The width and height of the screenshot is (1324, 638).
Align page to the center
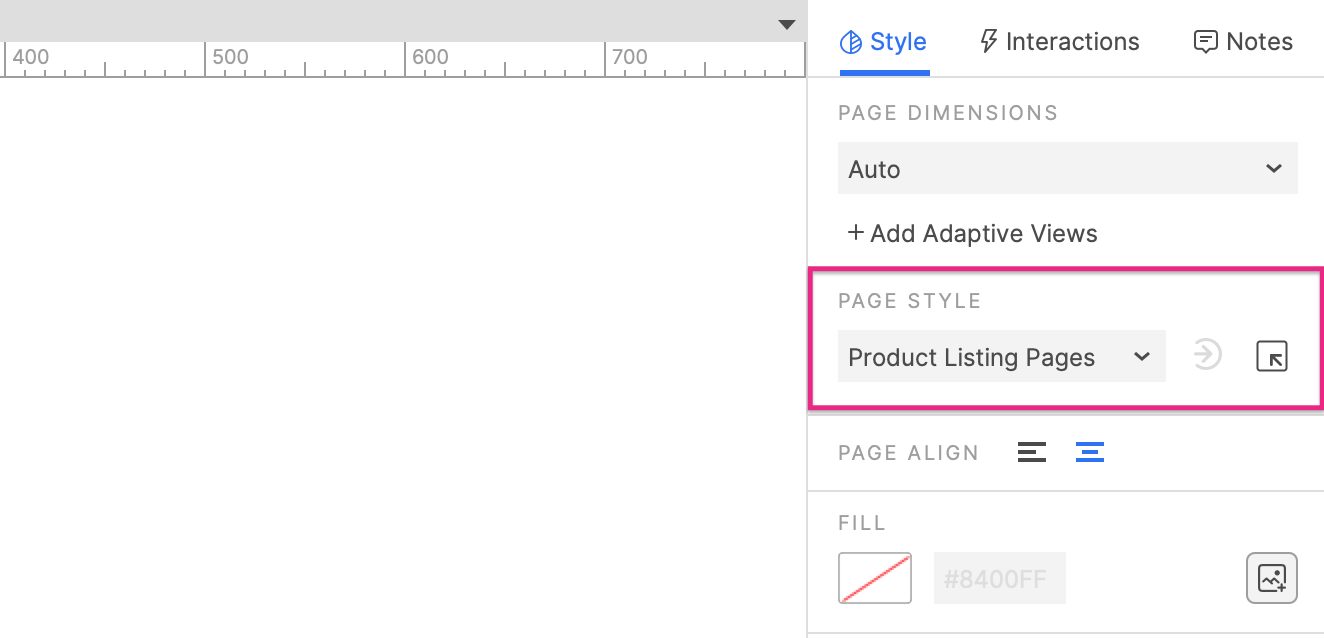point(1090,452)
